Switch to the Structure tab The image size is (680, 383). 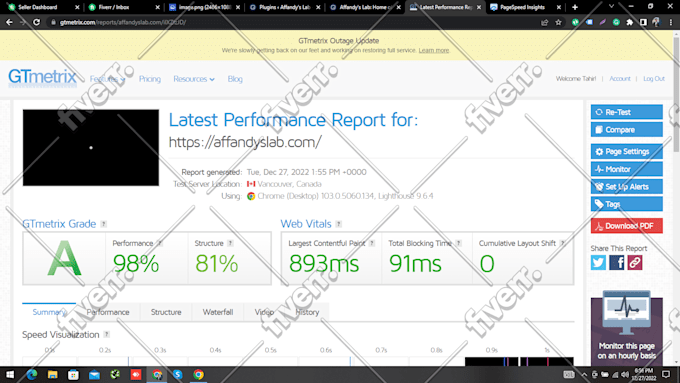[x=166, y=312]
